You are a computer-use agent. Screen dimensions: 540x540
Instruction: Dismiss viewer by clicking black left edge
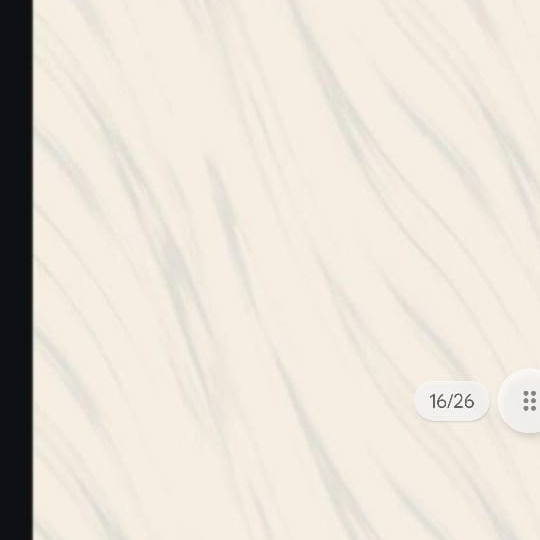click(16, 270)
